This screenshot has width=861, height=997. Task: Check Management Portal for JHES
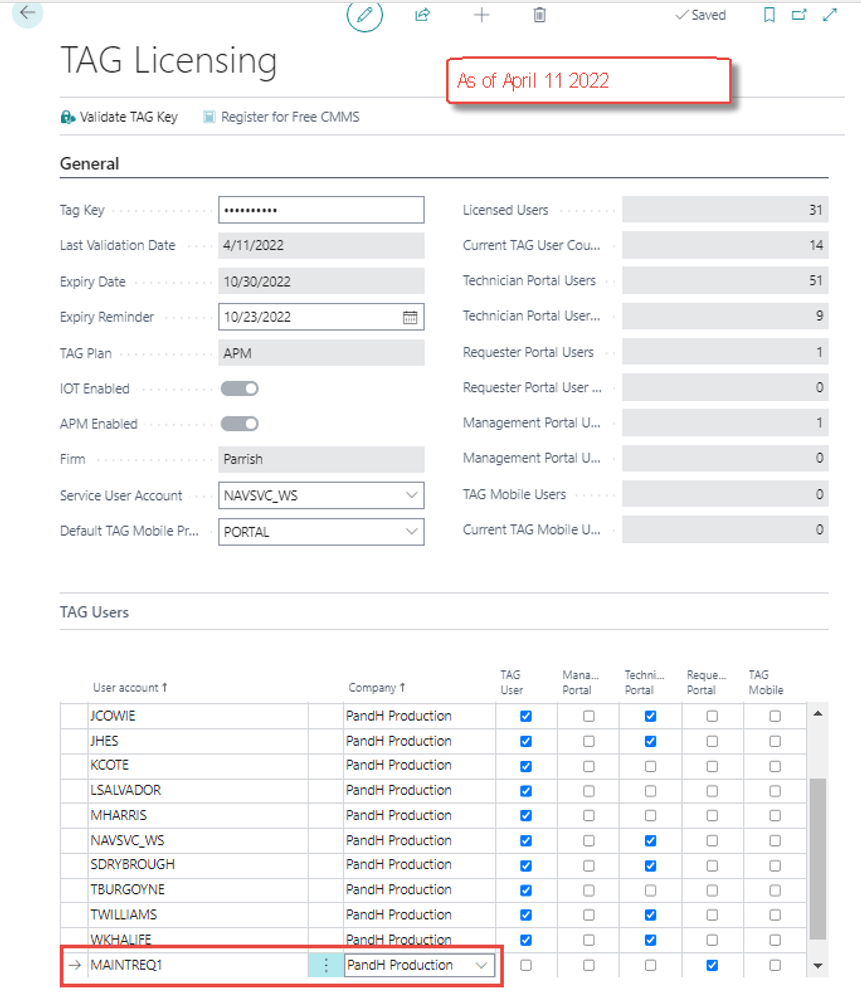point(589,741)
